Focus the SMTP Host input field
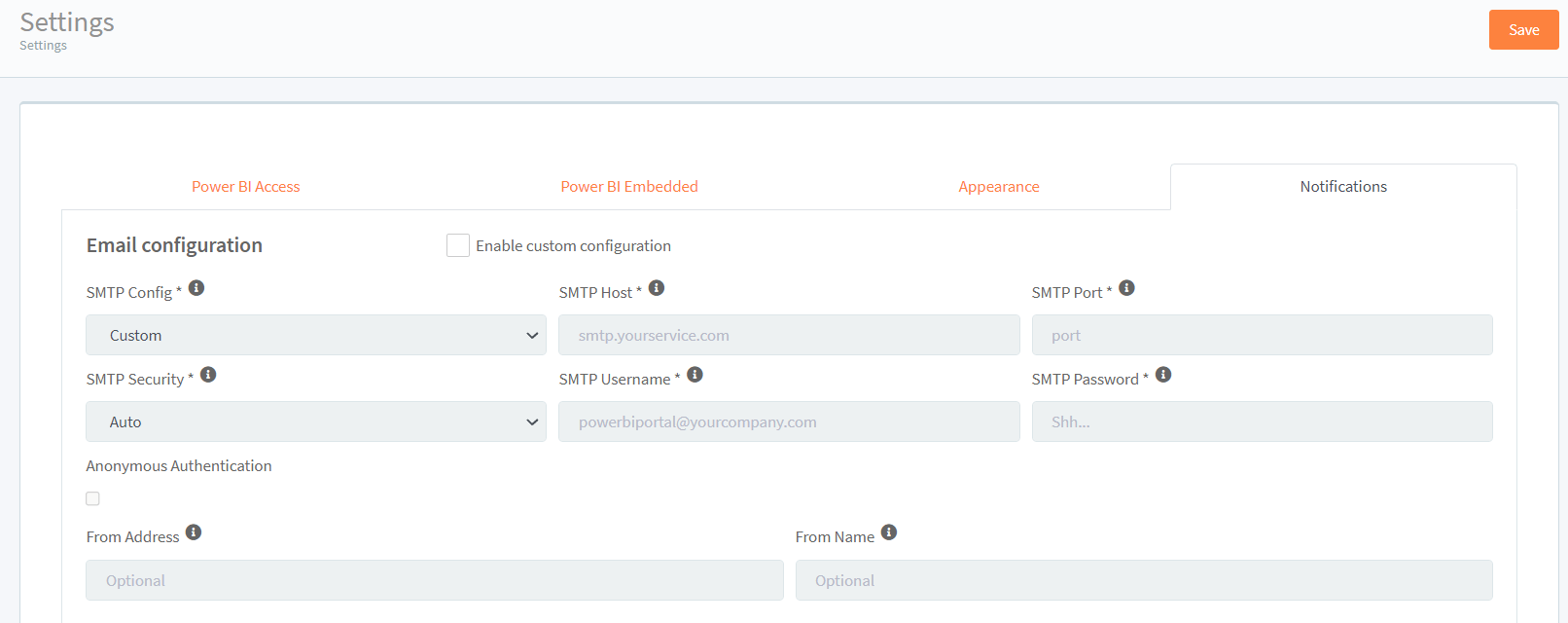 (x=789, y=335)
